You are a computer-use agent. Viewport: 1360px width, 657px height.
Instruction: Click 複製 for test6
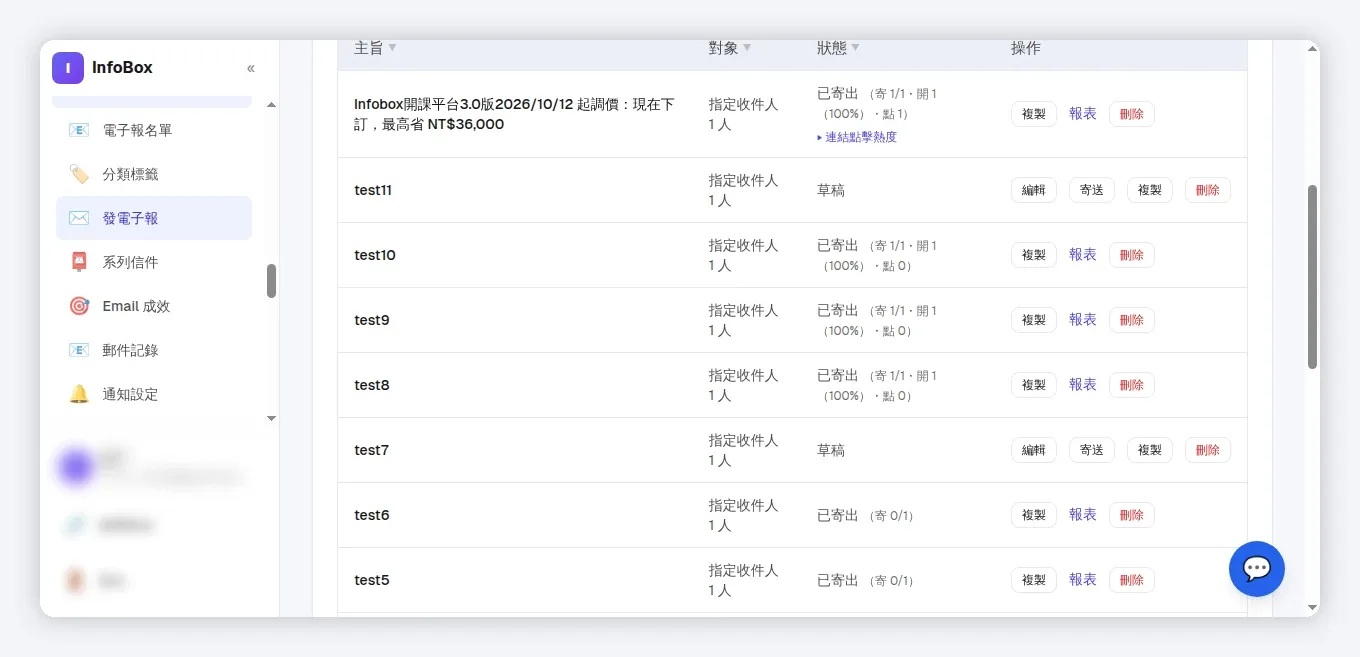[x=1033, y=515]
